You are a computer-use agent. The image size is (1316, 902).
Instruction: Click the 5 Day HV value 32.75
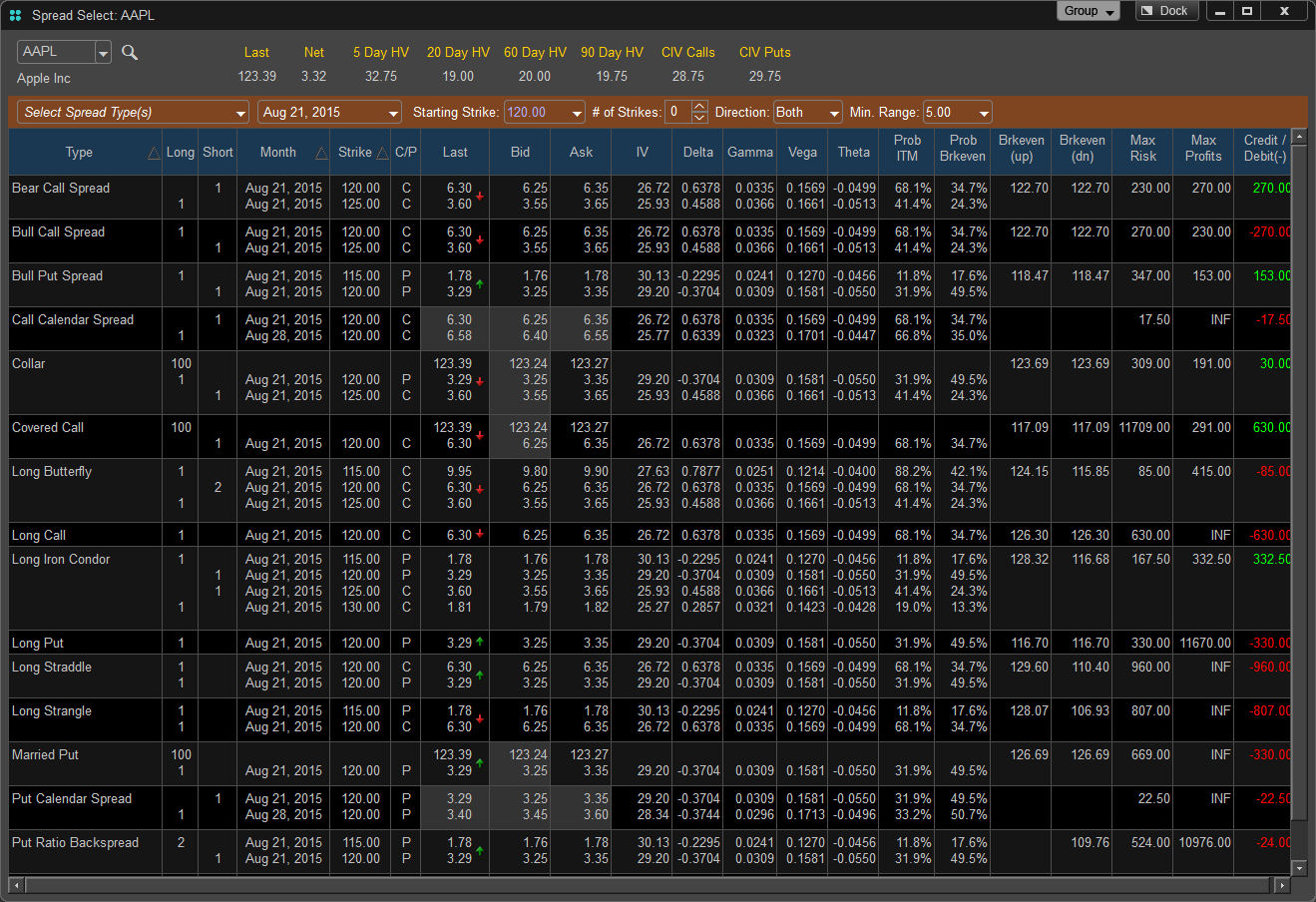point(381,77)
